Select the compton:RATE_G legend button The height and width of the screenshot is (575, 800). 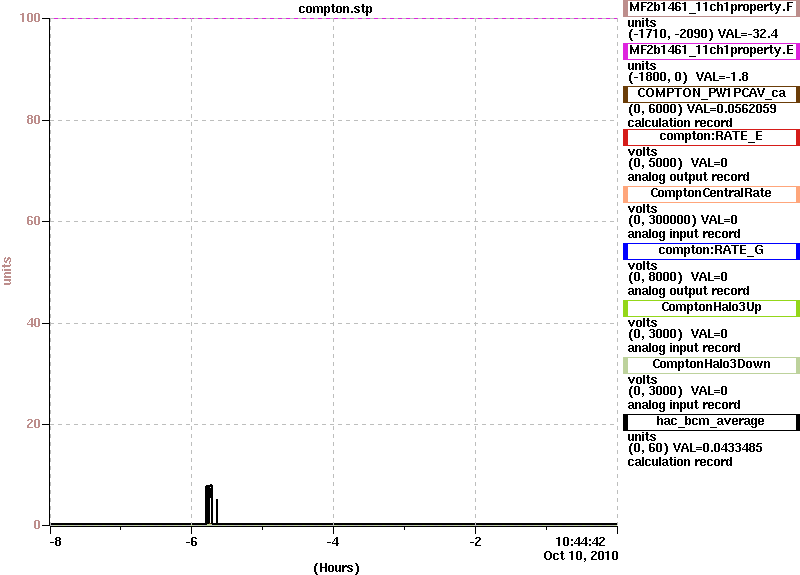(x=711, y=251)
